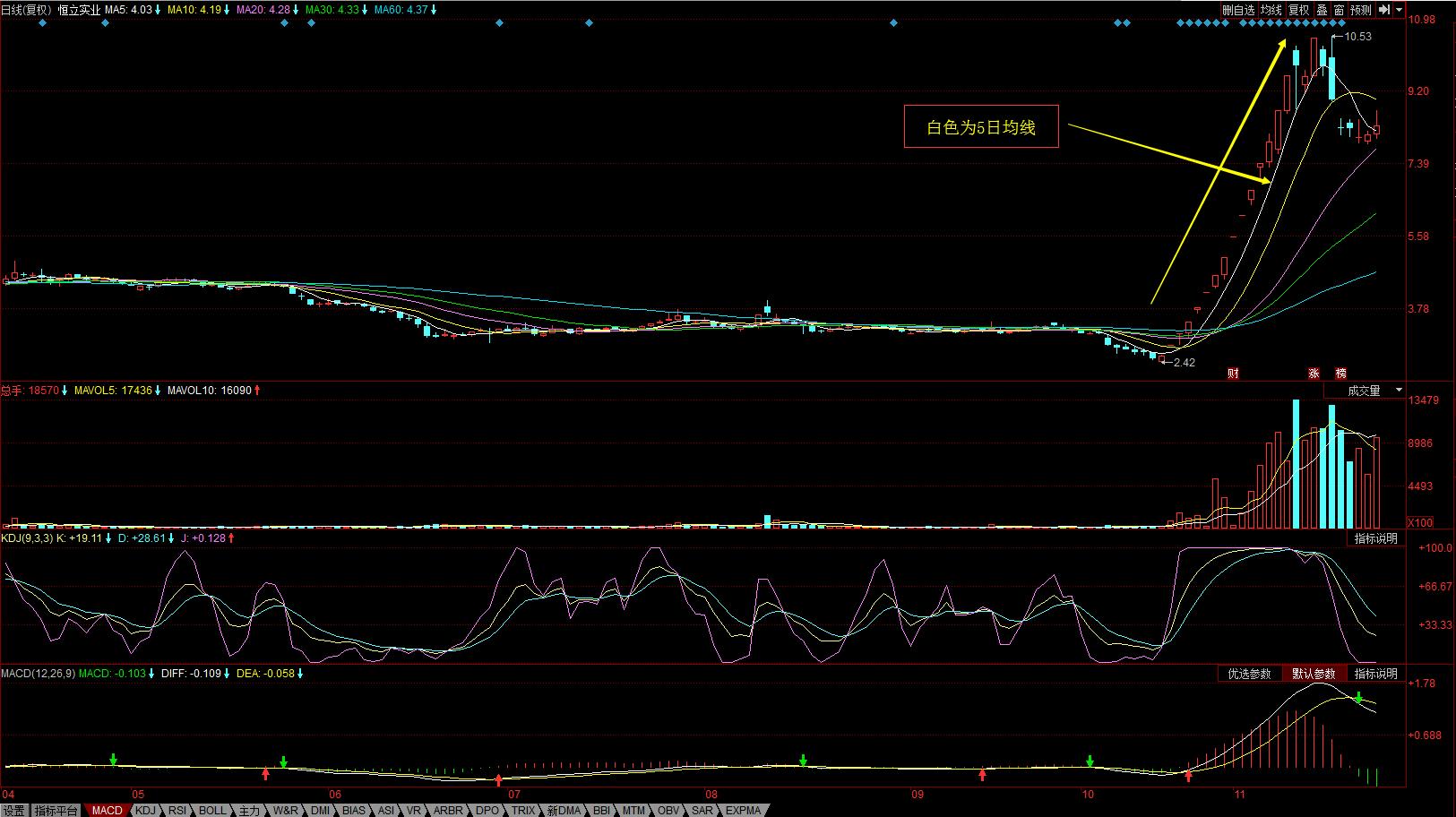Screen dimensions: 1456x817
Task: Switch to the ARBR indicator tab
Action: 448,811
